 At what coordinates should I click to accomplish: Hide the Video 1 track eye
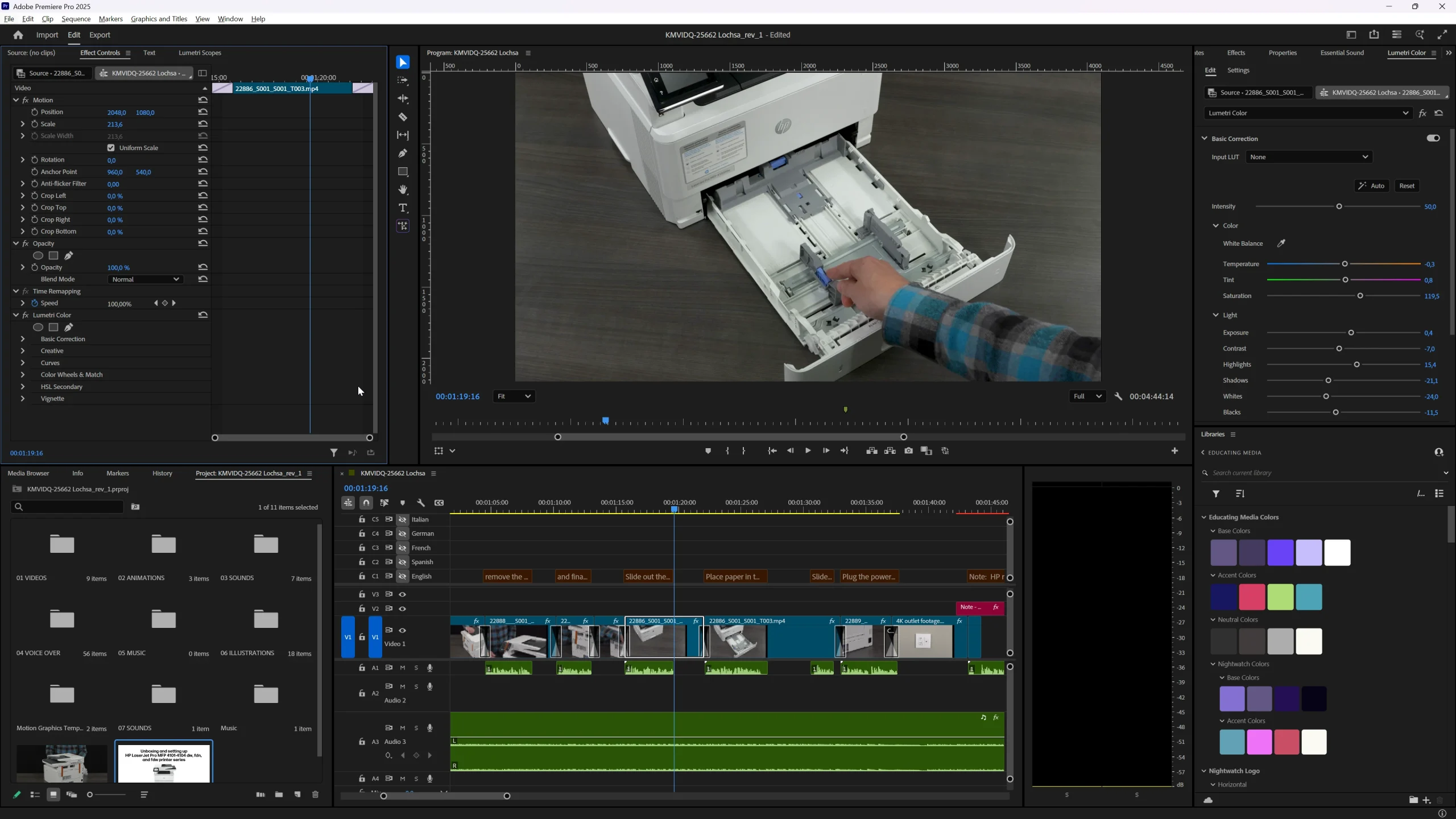tap(402, 630)
